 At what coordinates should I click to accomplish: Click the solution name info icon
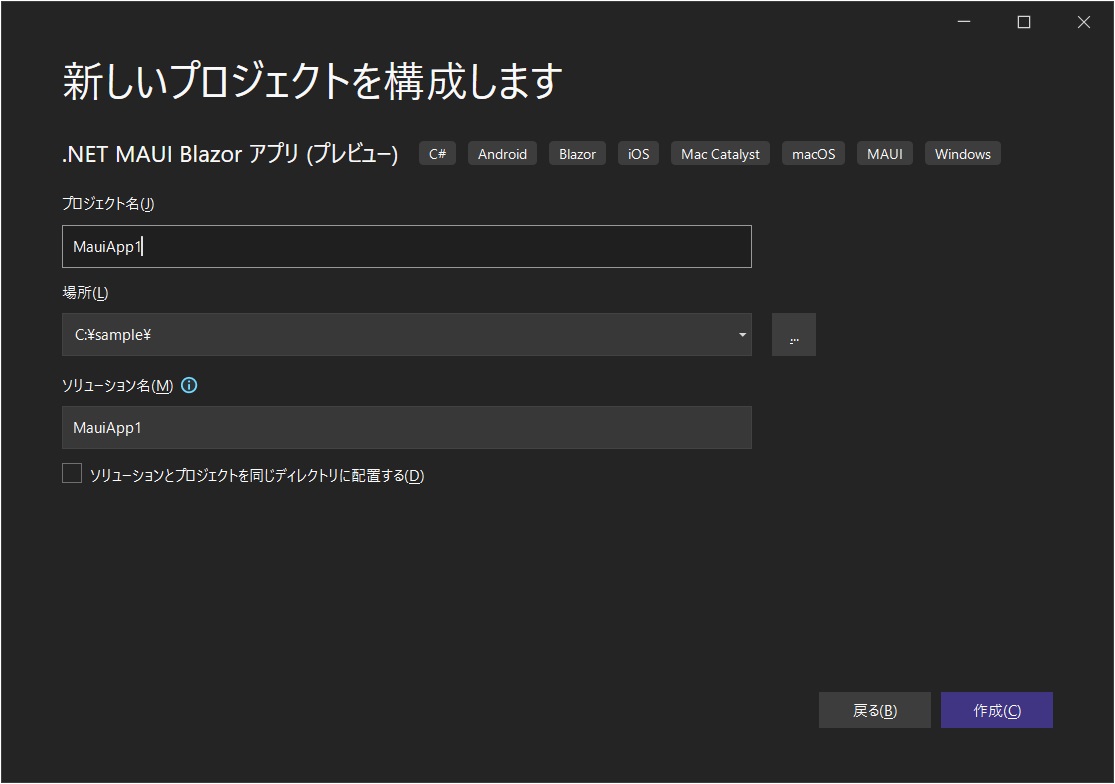(189, 385)
